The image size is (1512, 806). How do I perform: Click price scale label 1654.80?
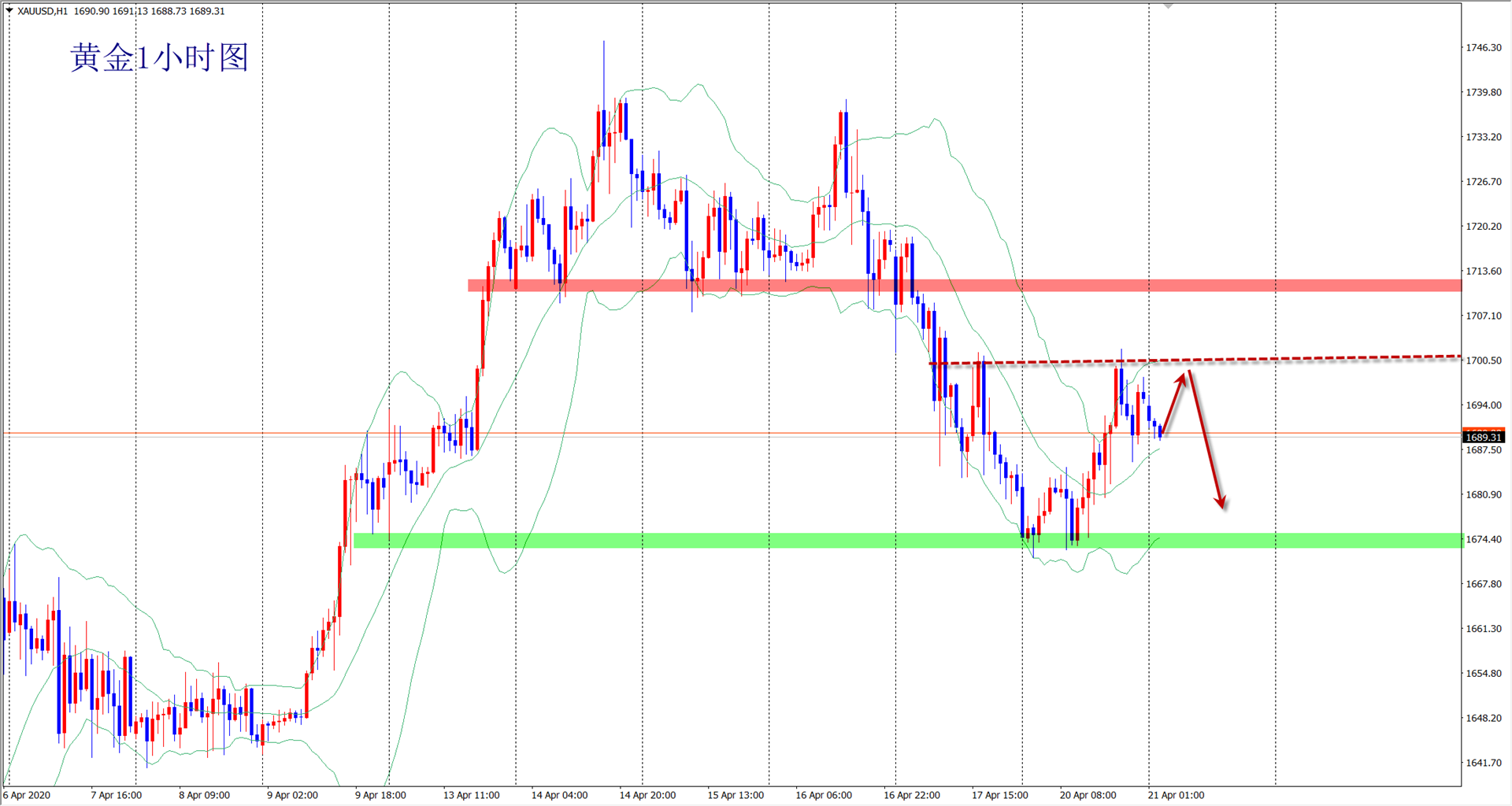click(x=1483, y=674)
